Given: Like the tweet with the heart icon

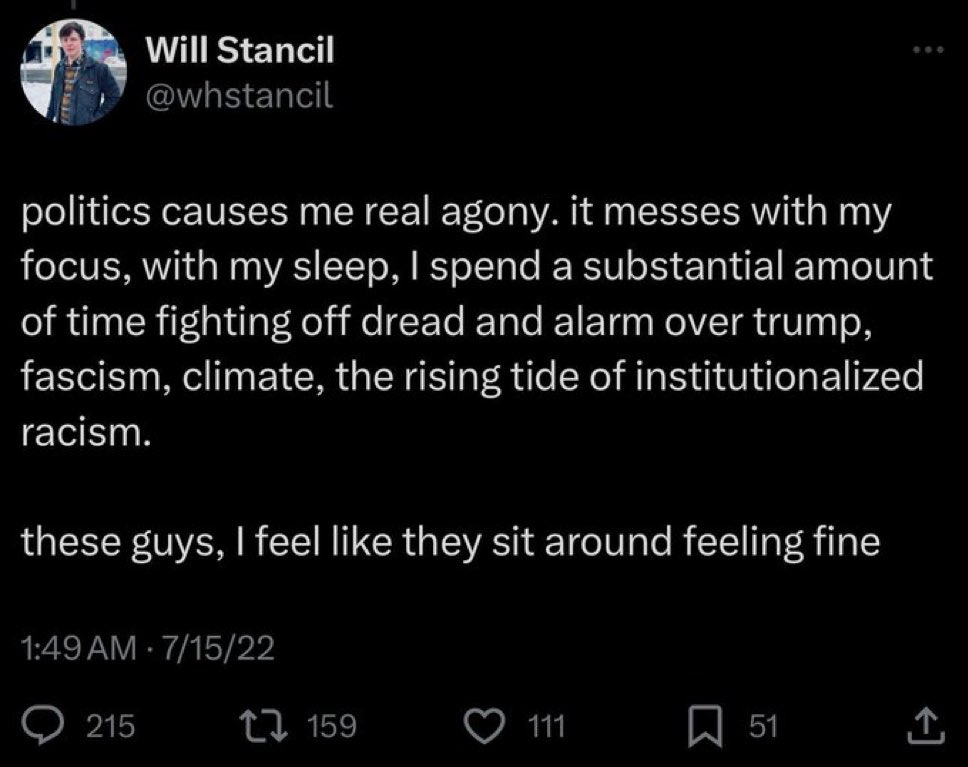Looking at the screenshot, I should coord(486,725).
